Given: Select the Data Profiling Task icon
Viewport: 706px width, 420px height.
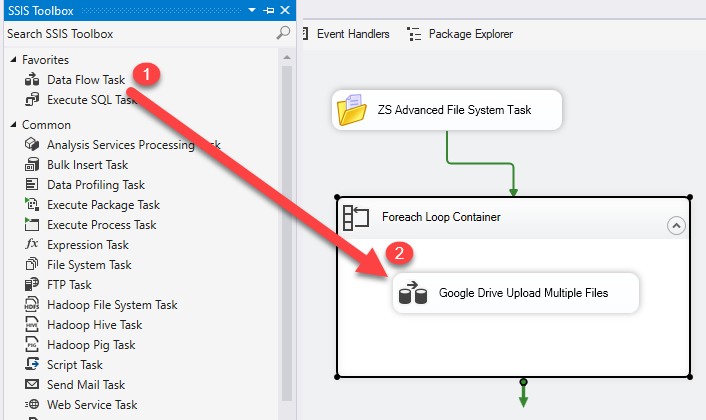Looking at the screenshot, I should pyautogui.click(x=31, y=185).
